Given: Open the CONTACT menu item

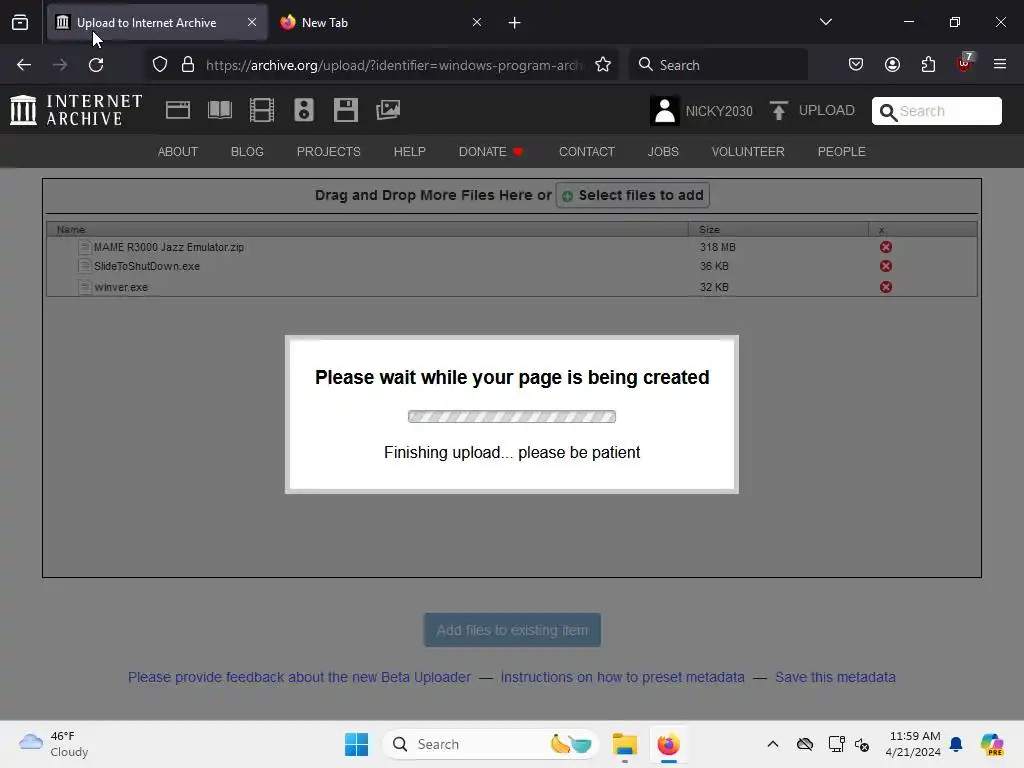Looking at the screenshot, I should (586, 152).
